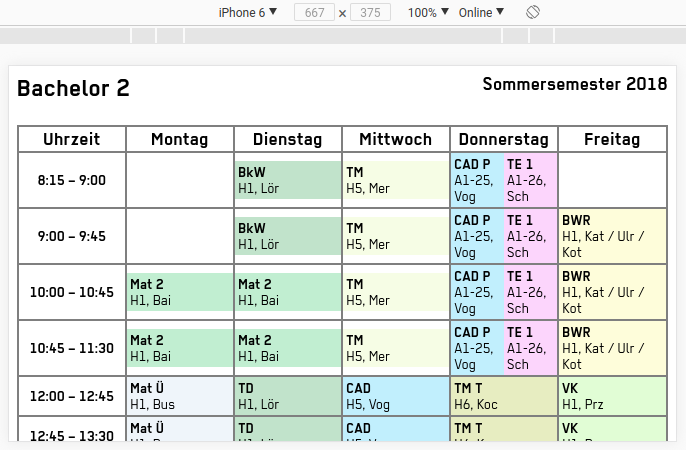Click the TM T cell H6, Koc

tap(503, 395)
